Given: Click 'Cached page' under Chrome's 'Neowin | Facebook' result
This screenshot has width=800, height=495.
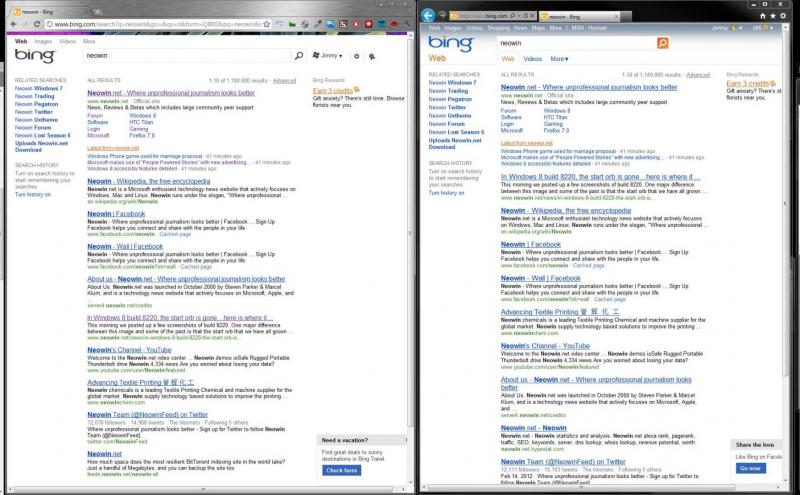Looking at the screenshot, I should coord(175,234).
